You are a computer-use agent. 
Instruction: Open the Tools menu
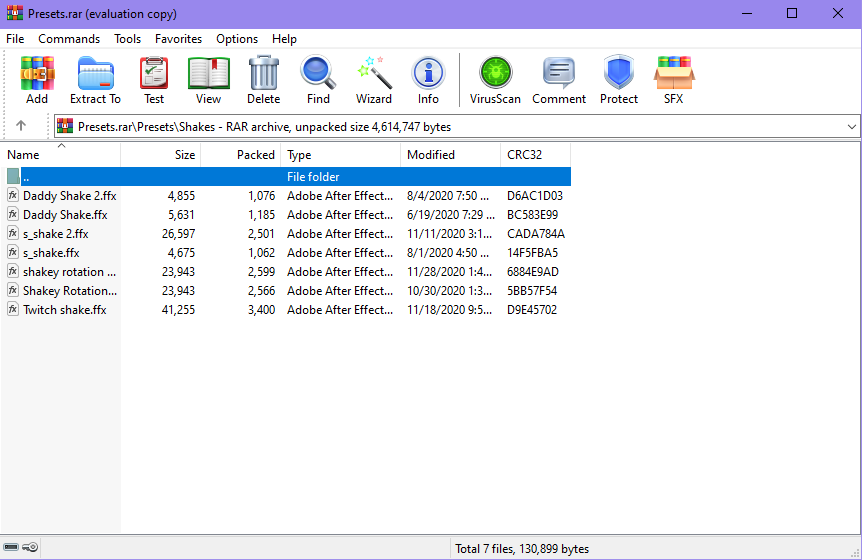click(x=128, y=39)
